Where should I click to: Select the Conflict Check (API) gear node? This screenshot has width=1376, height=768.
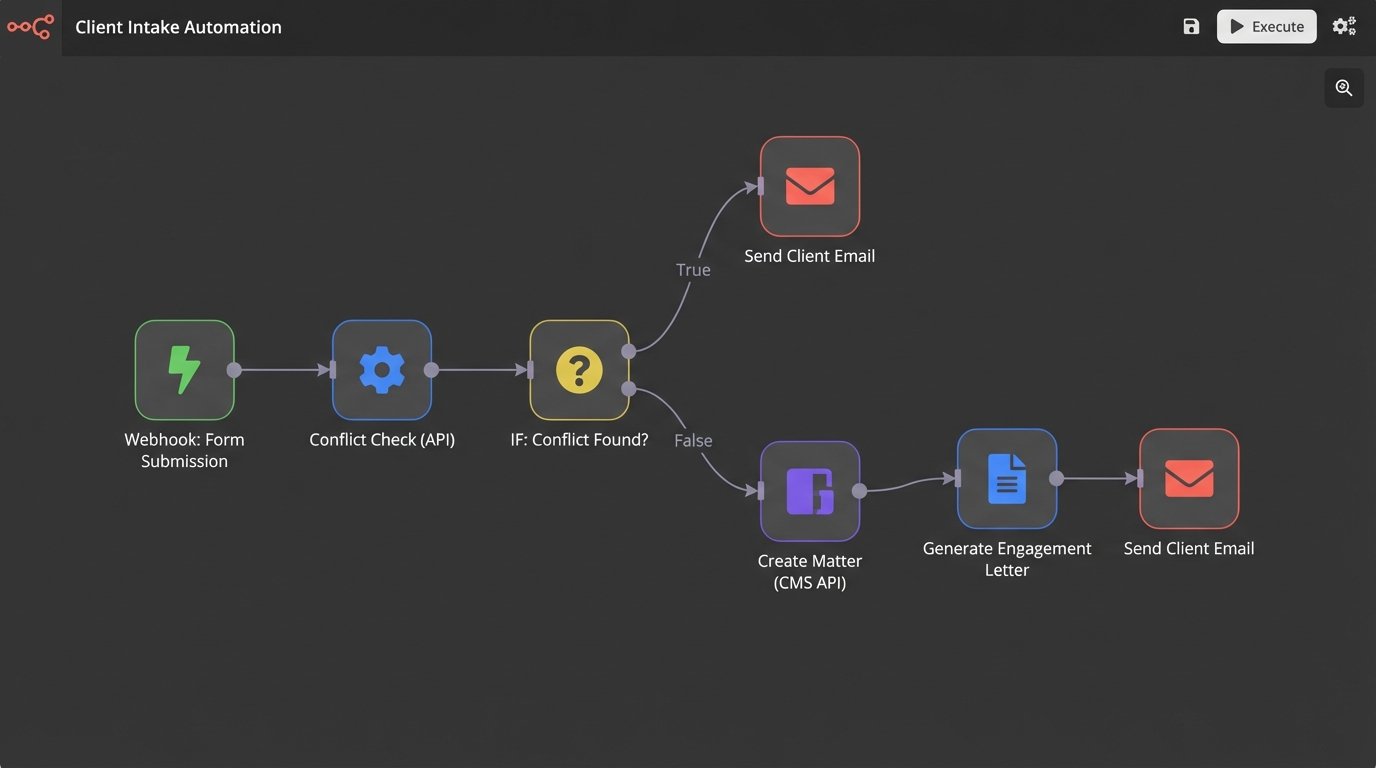point(382,370)
